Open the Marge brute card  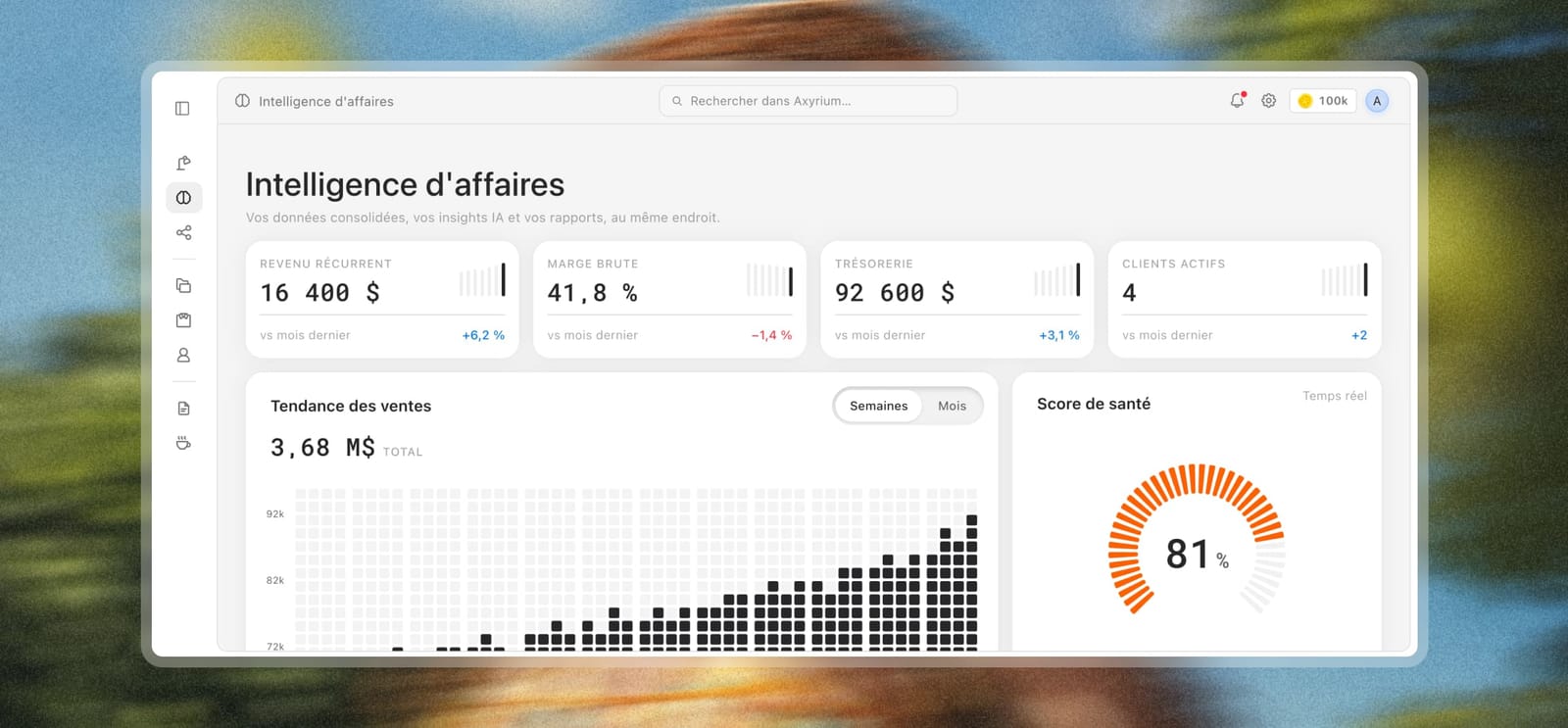(x=669, y=300)
